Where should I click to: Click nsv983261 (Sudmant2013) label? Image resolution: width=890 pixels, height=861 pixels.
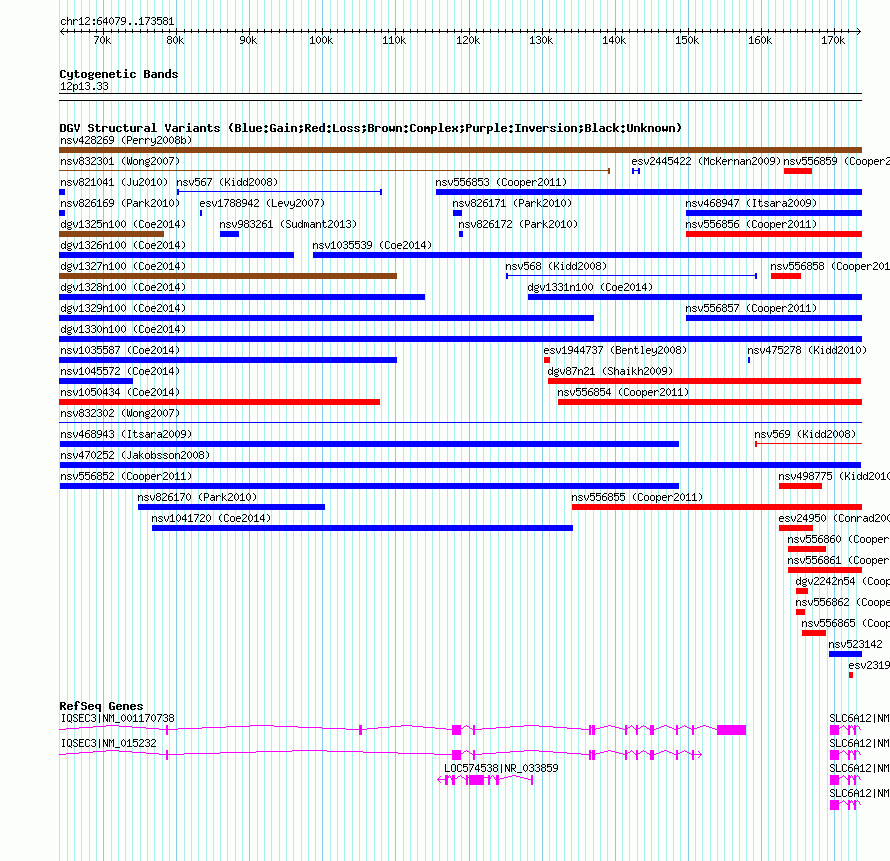pyautogui.click(x=288, y=224)
